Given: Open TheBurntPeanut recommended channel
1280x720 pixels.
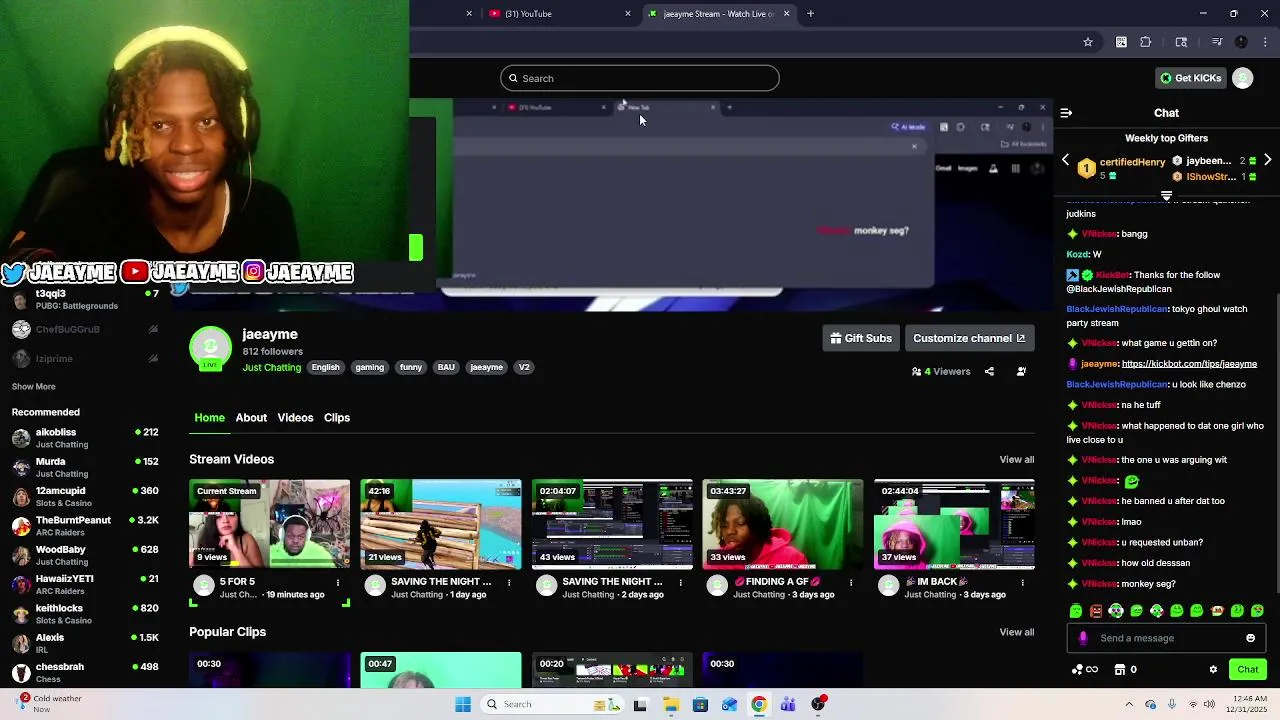Looking at the screenshot, I should [x=85, y=526].
